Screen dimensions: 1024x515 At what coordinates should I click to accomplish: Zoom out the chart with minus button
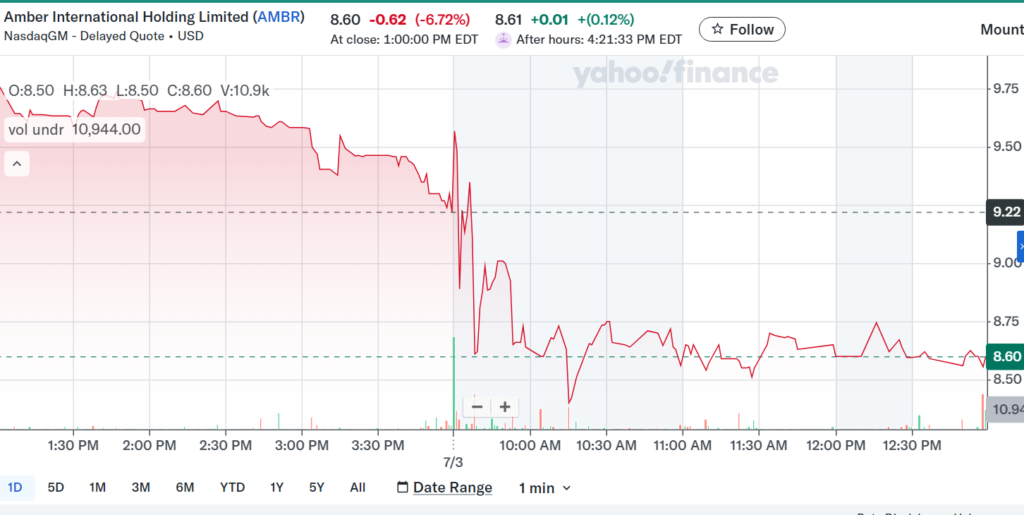coord(477,407)
